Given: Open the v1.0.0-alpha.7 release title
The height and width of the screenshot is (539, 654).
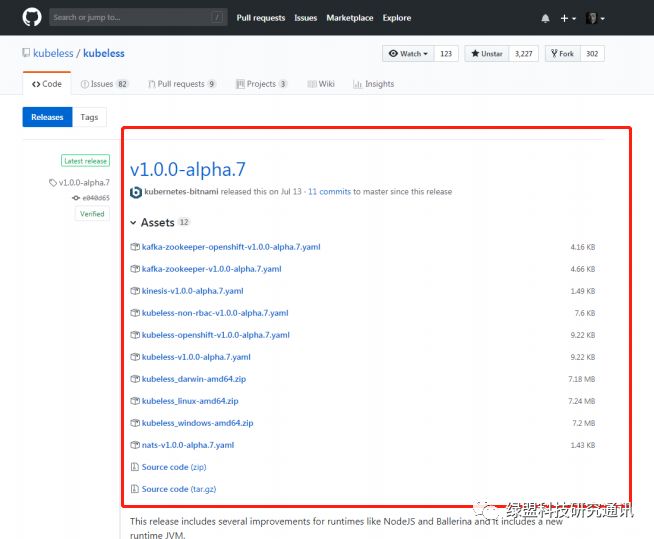Looking at the screenshot, I should point(188,169).
